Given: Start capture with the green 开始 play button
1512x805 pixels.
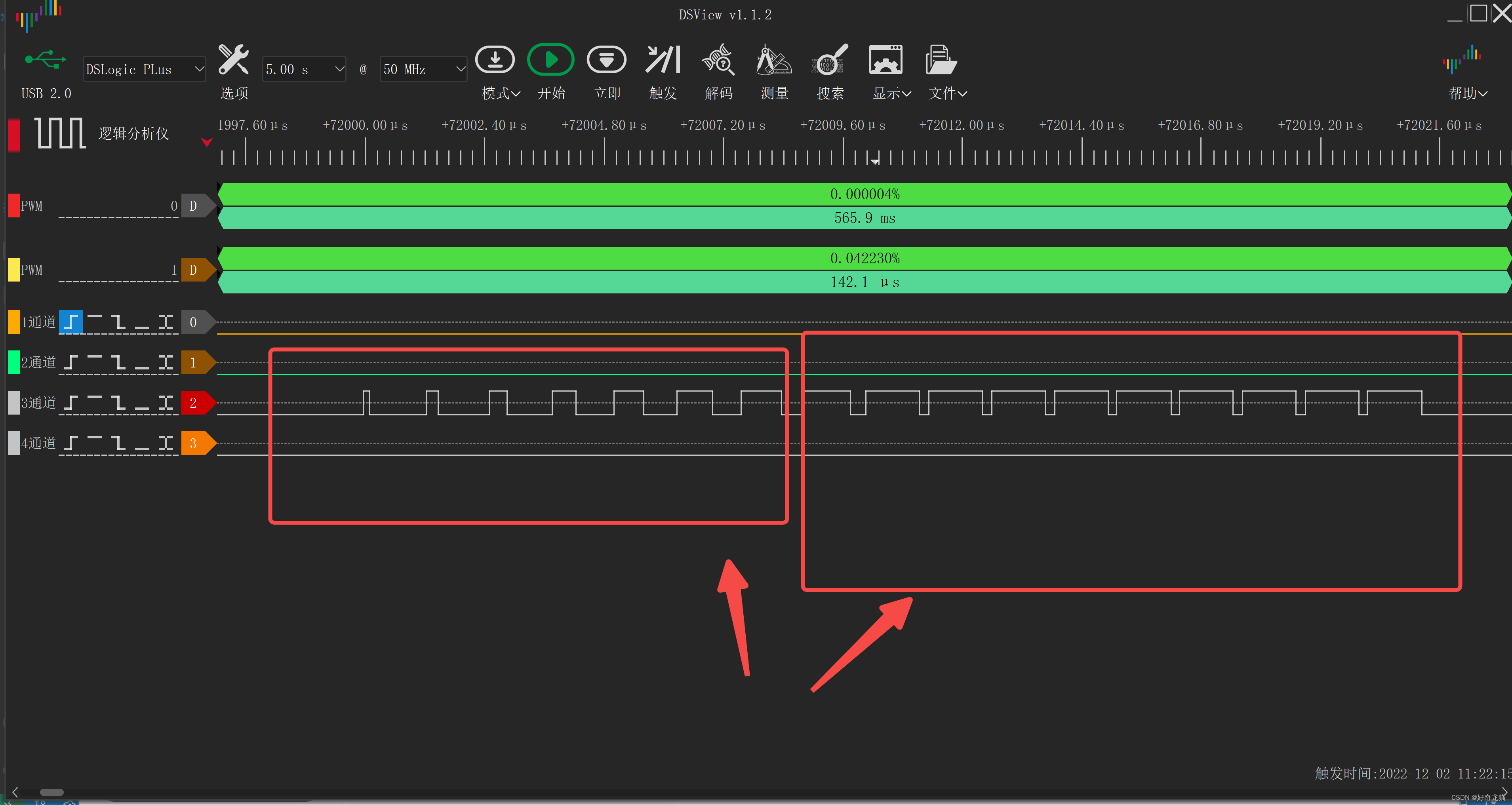Looking at the screenshot, I should tap(550, 60).
